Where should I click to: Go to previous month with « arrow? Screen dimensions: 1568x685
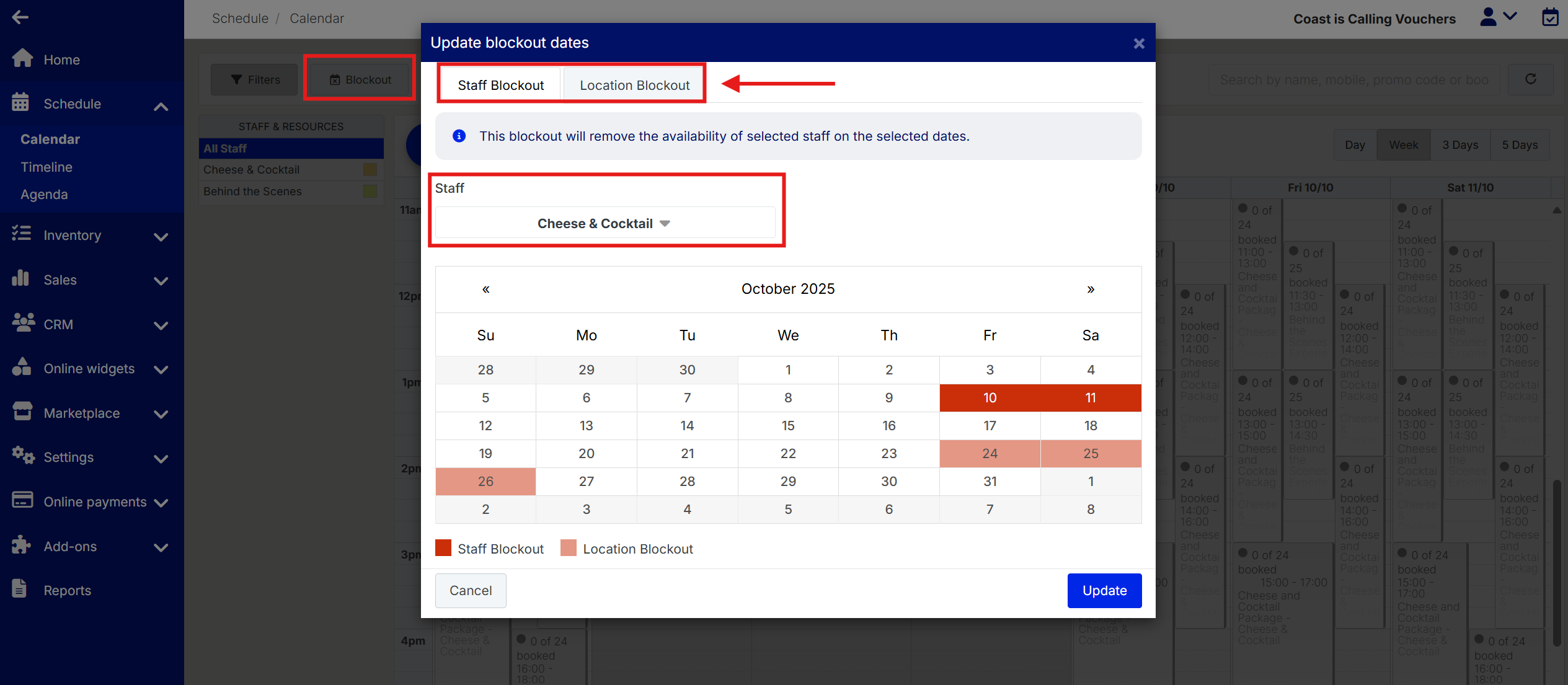pyautogui.click(x=486, y=289)
